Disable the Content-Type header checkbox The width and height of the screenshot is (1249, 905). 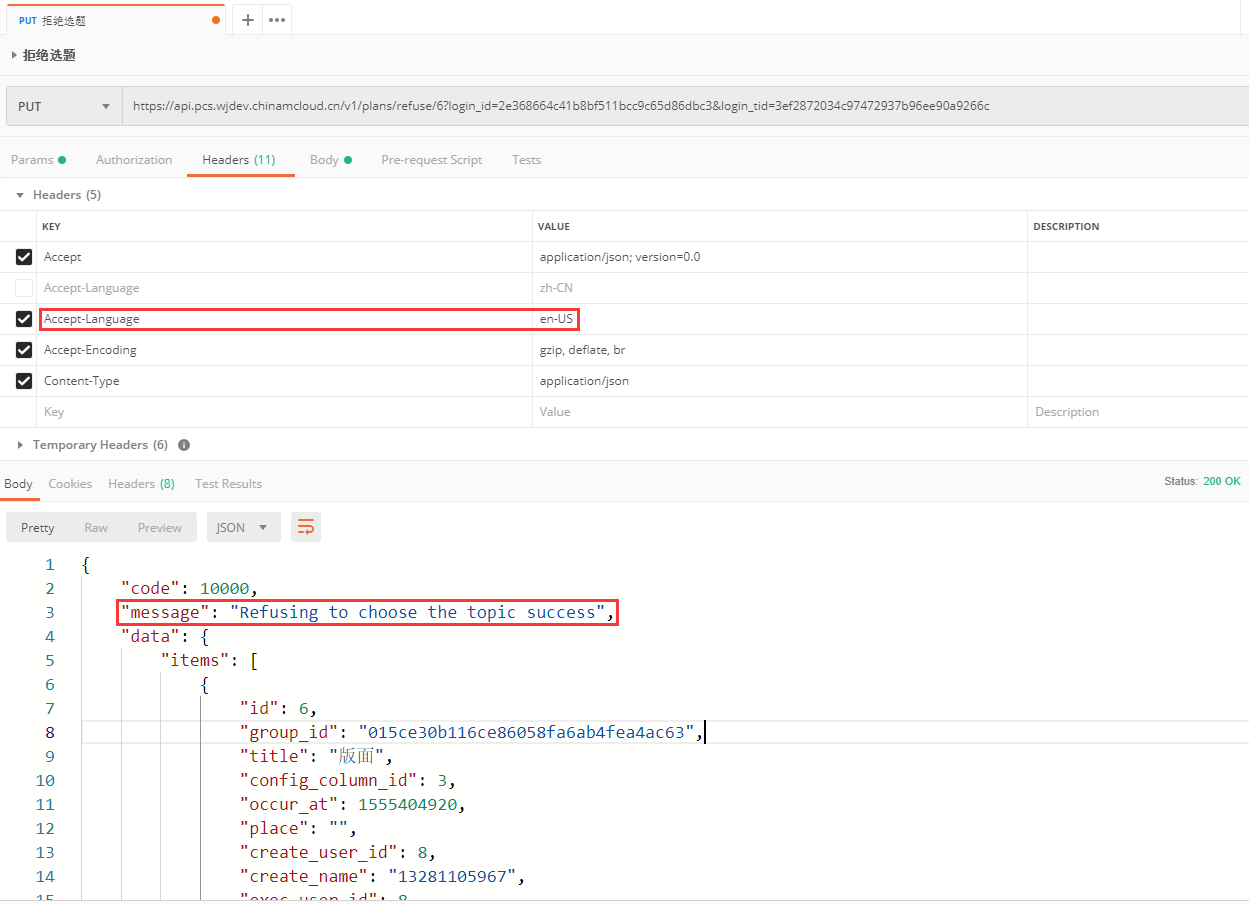pos(24,381)
